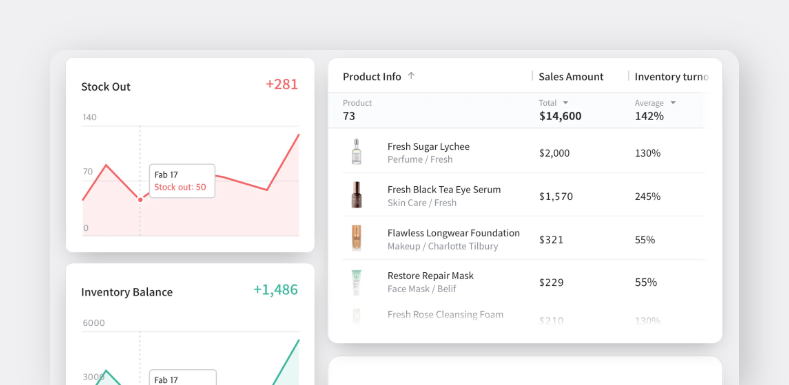Sort by the Product Info arrow icon
This screenshot has height=385, width=789.
(x=411, y=76)
